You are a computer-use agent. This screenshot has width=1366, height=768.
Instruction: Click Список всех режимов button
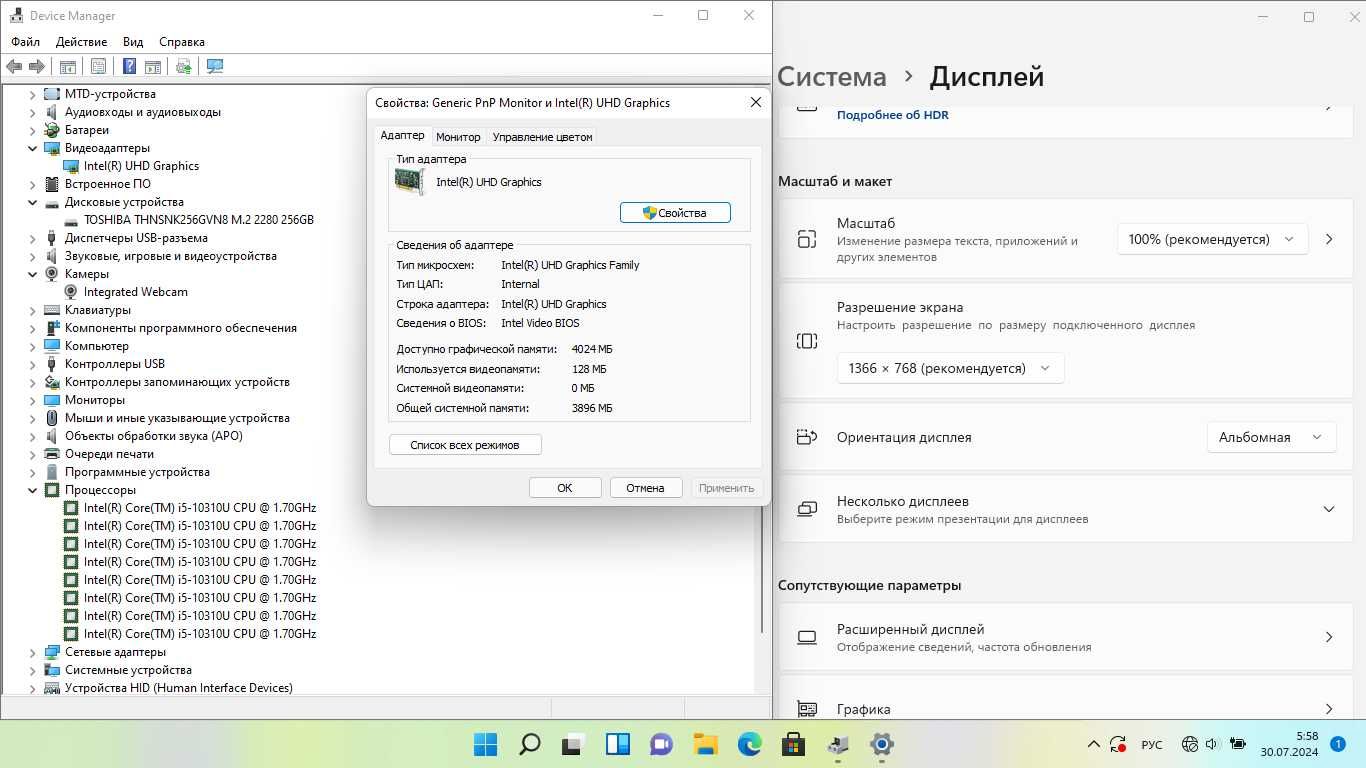465,445
